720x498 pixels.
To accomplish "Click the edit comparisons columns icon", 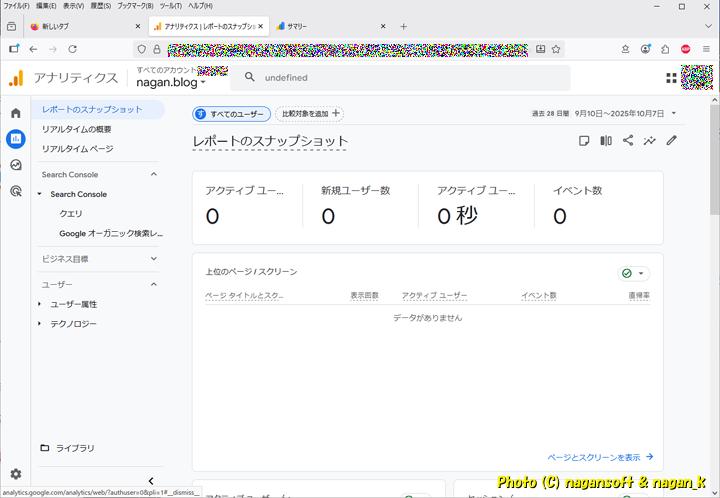I will [606, 141].
